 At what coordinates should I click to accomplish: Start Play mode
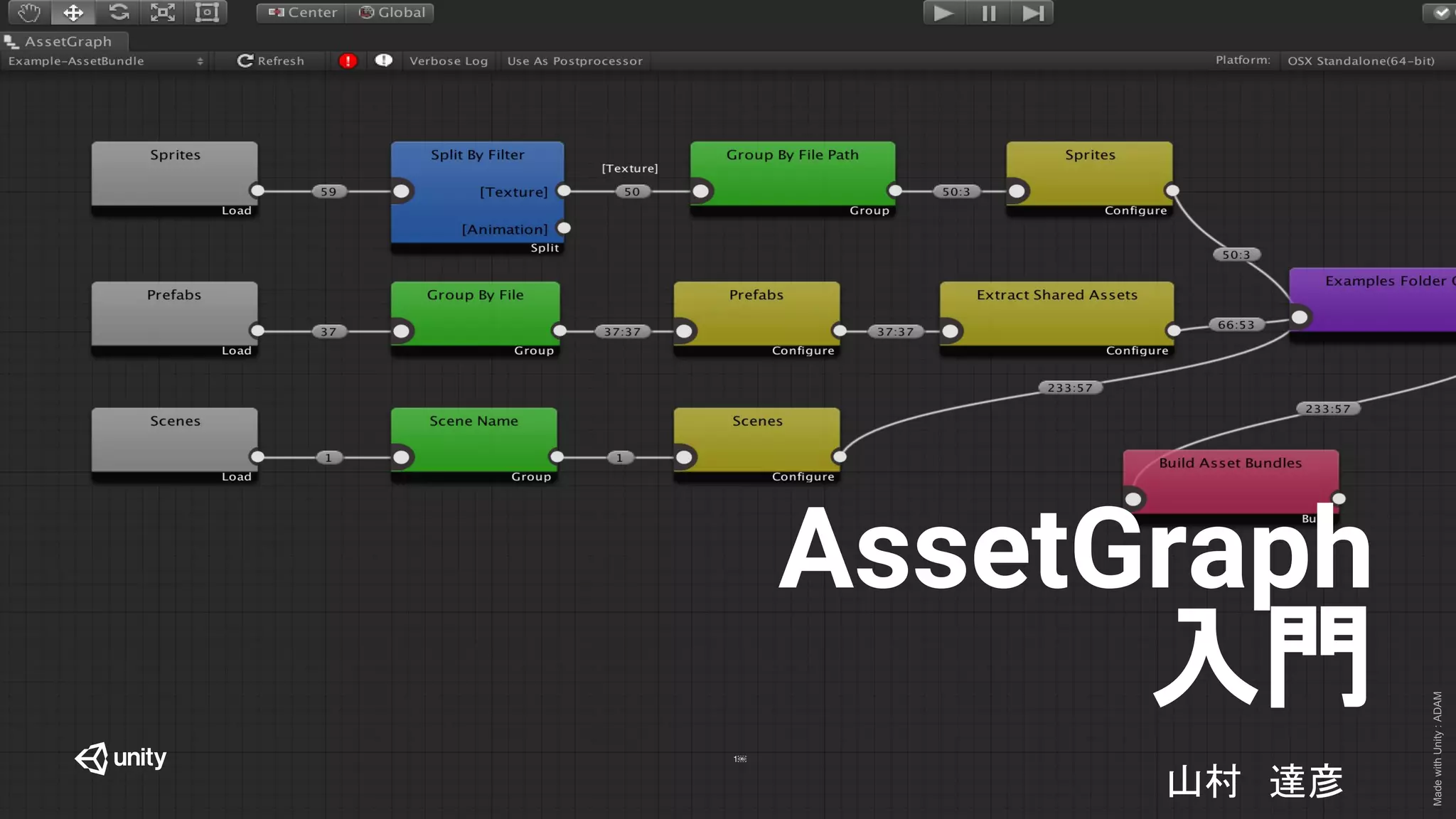coord(943,13)
